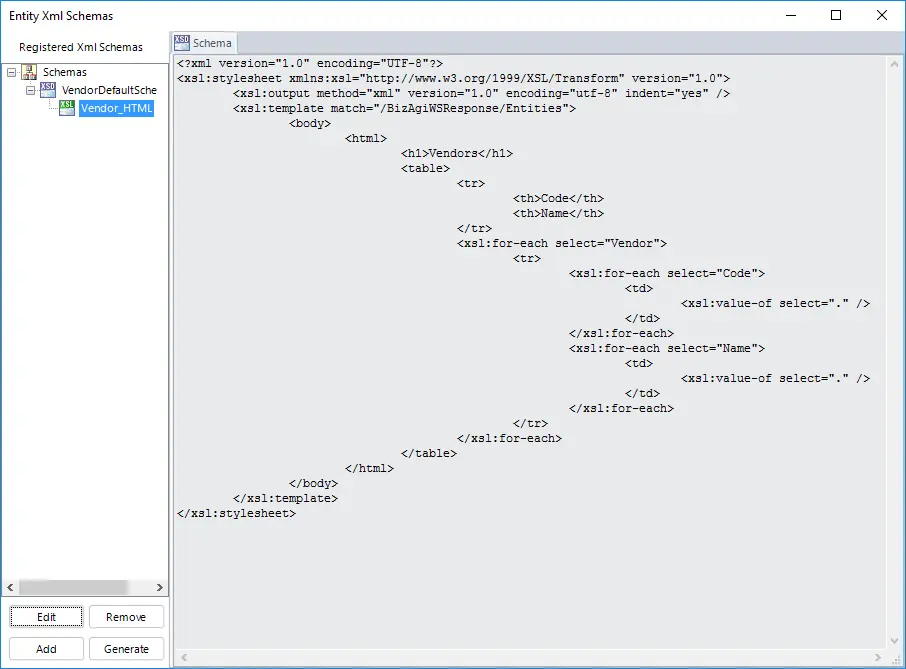
Task: Click the tree horizontal scrollbar thumb
Action: click(x=73, y=588)
